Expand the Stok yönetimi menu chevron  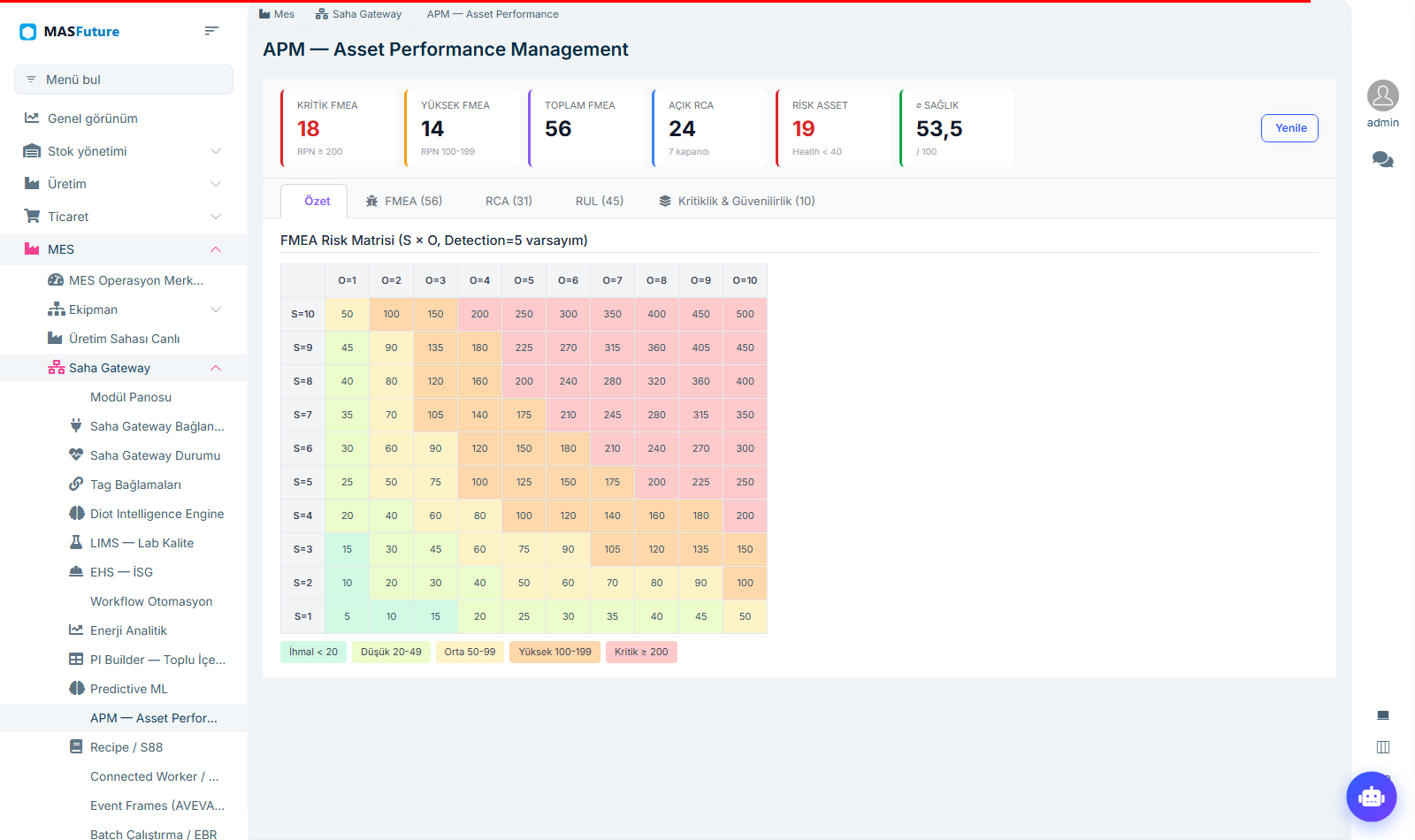tap(216, 151)
